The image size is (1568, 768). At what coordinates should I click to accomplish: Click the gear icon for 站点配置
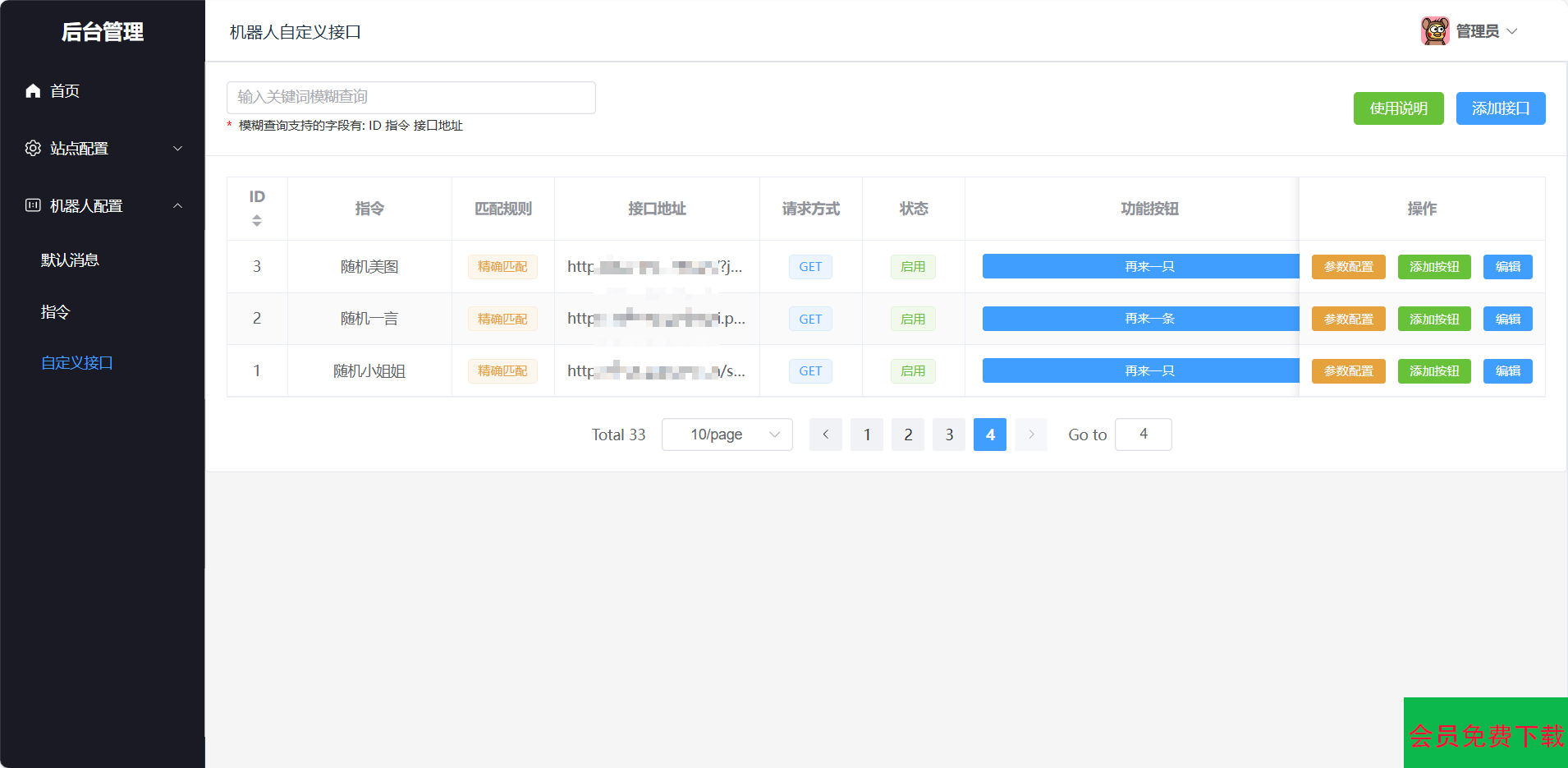[x=33, y=149]
